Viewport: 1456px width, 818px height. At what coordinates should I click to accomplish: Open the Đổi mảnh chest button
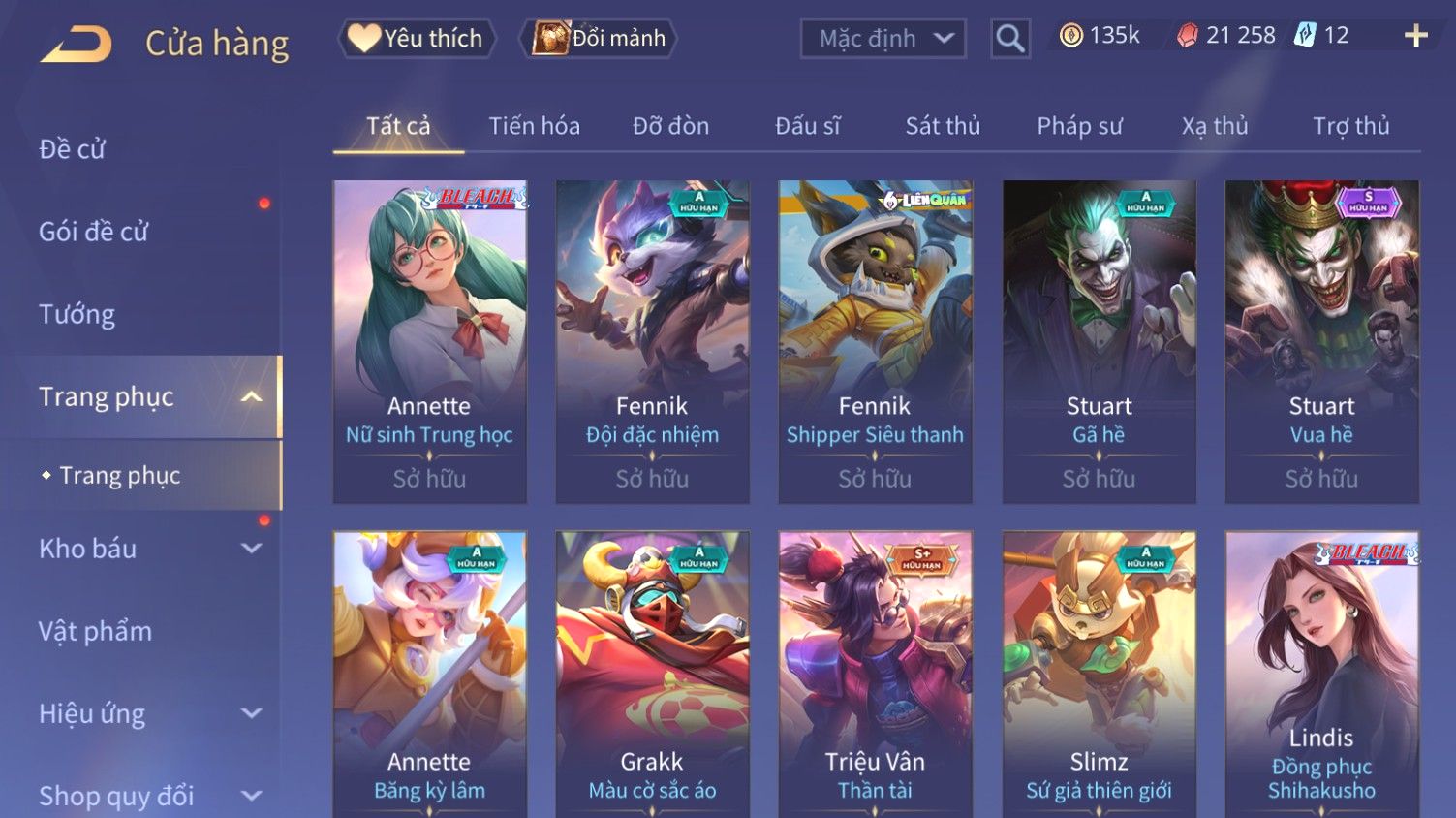599,39
